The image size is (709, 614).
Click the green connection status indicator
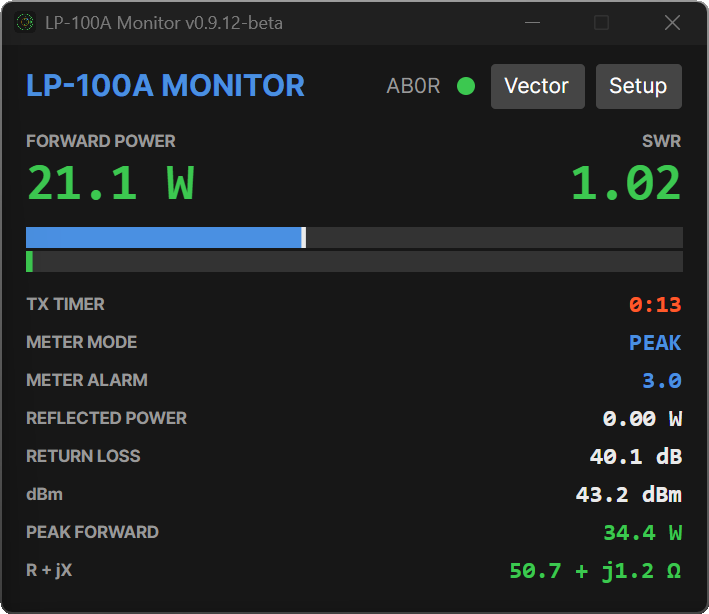(466, 86)
